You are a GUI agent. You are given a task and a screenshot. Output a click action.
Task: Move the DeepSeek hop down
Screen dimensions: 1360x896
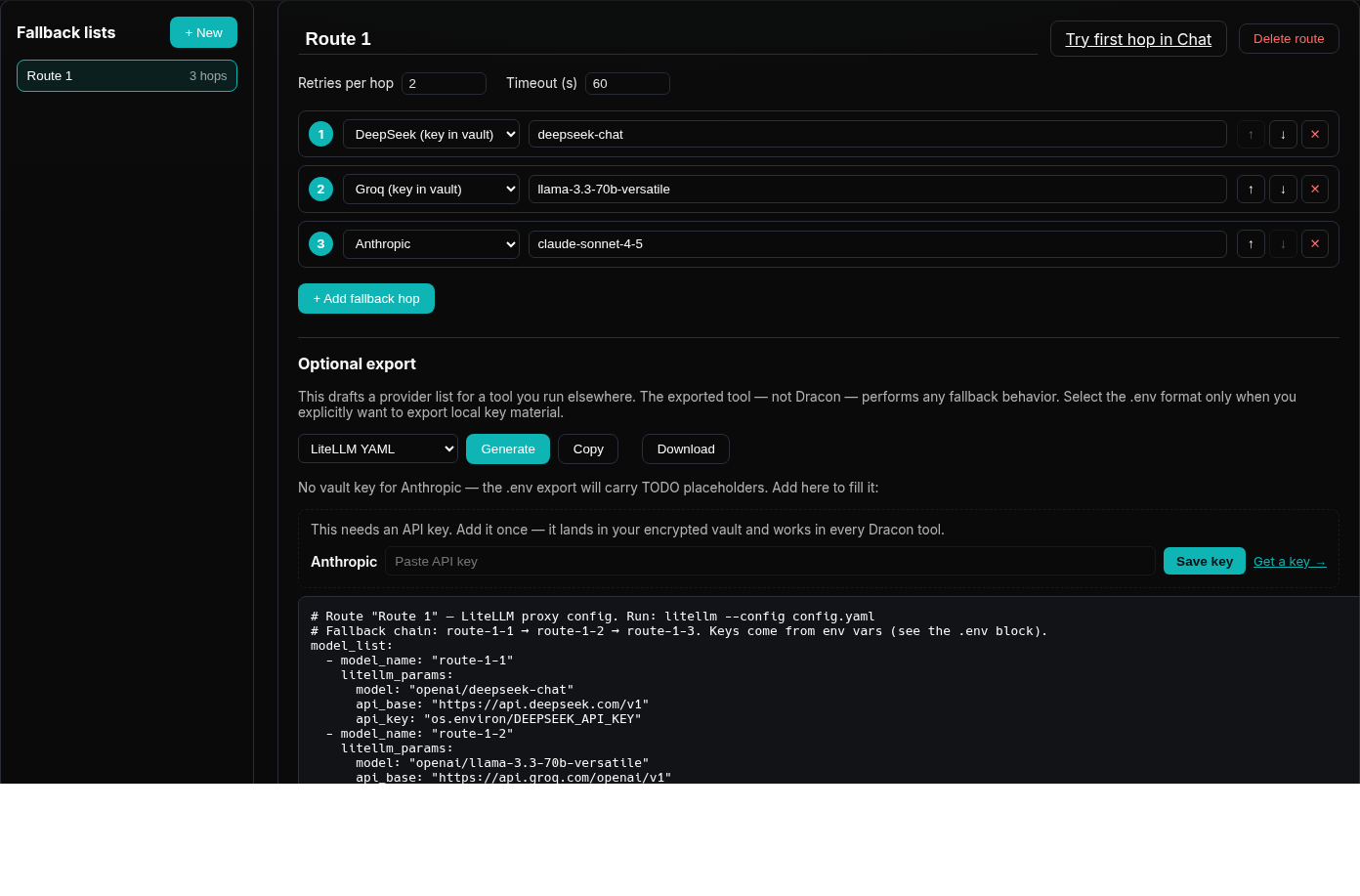(x=1283, y=134)
